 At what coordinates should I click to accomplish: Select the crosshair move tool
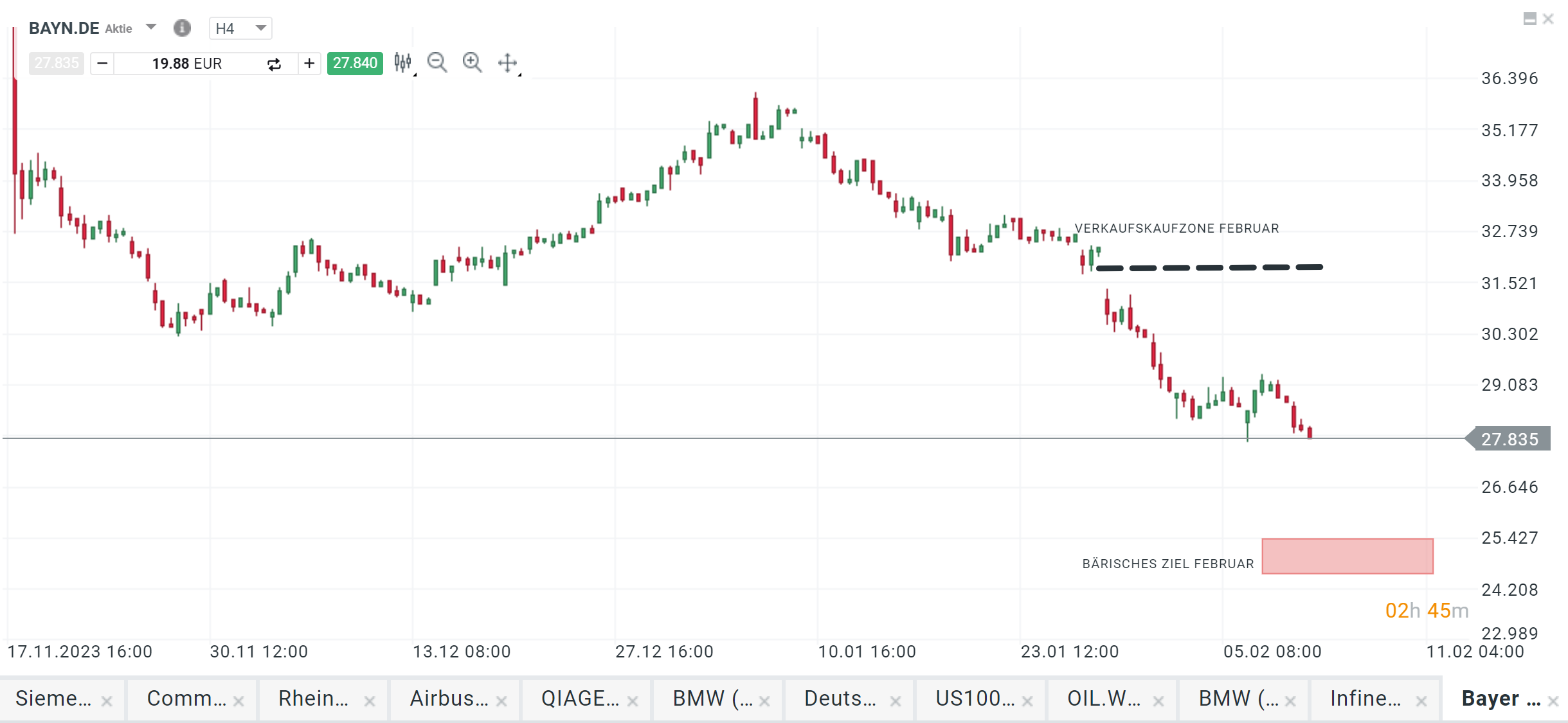click(507, 62)
